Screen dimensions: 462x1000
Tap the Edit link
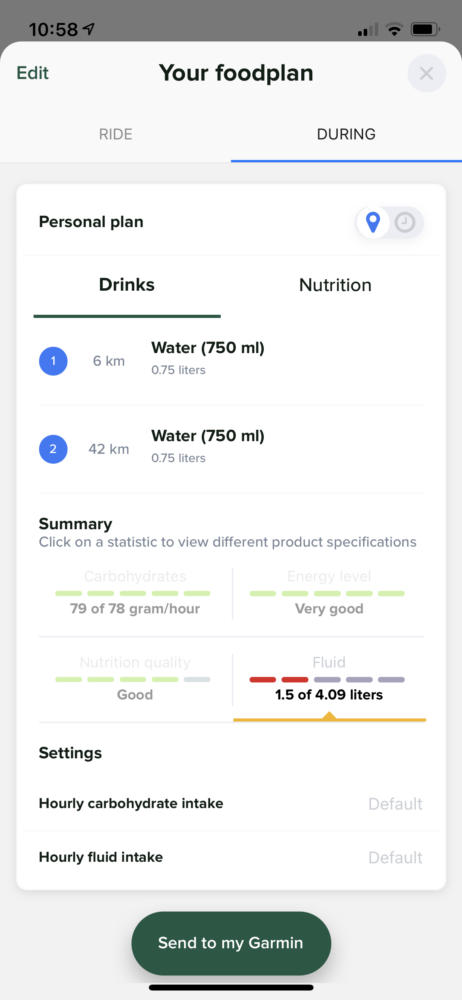tap(33, 73)
